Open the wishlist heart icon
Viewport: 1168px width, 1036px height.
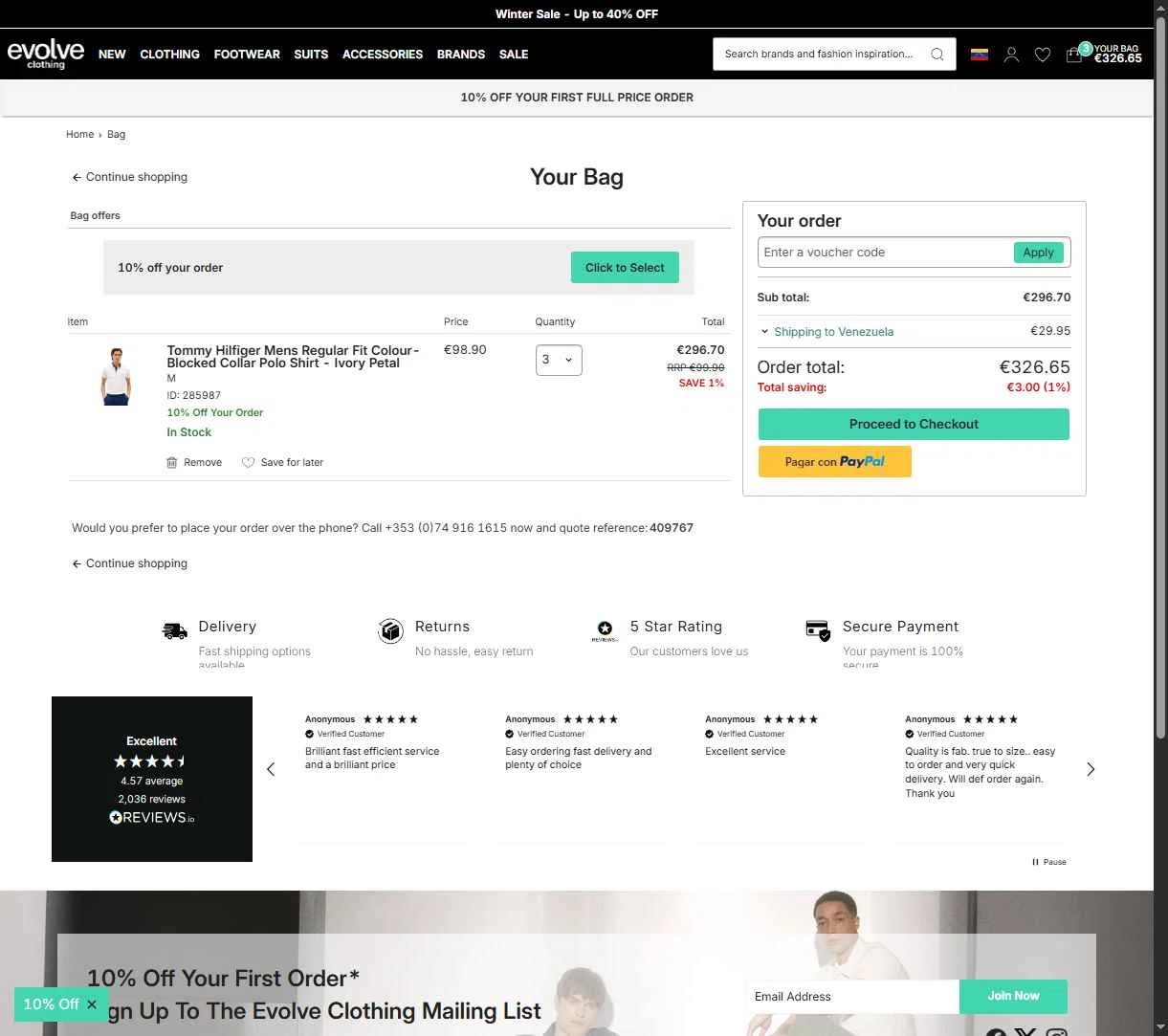(x=1043, y=55)
